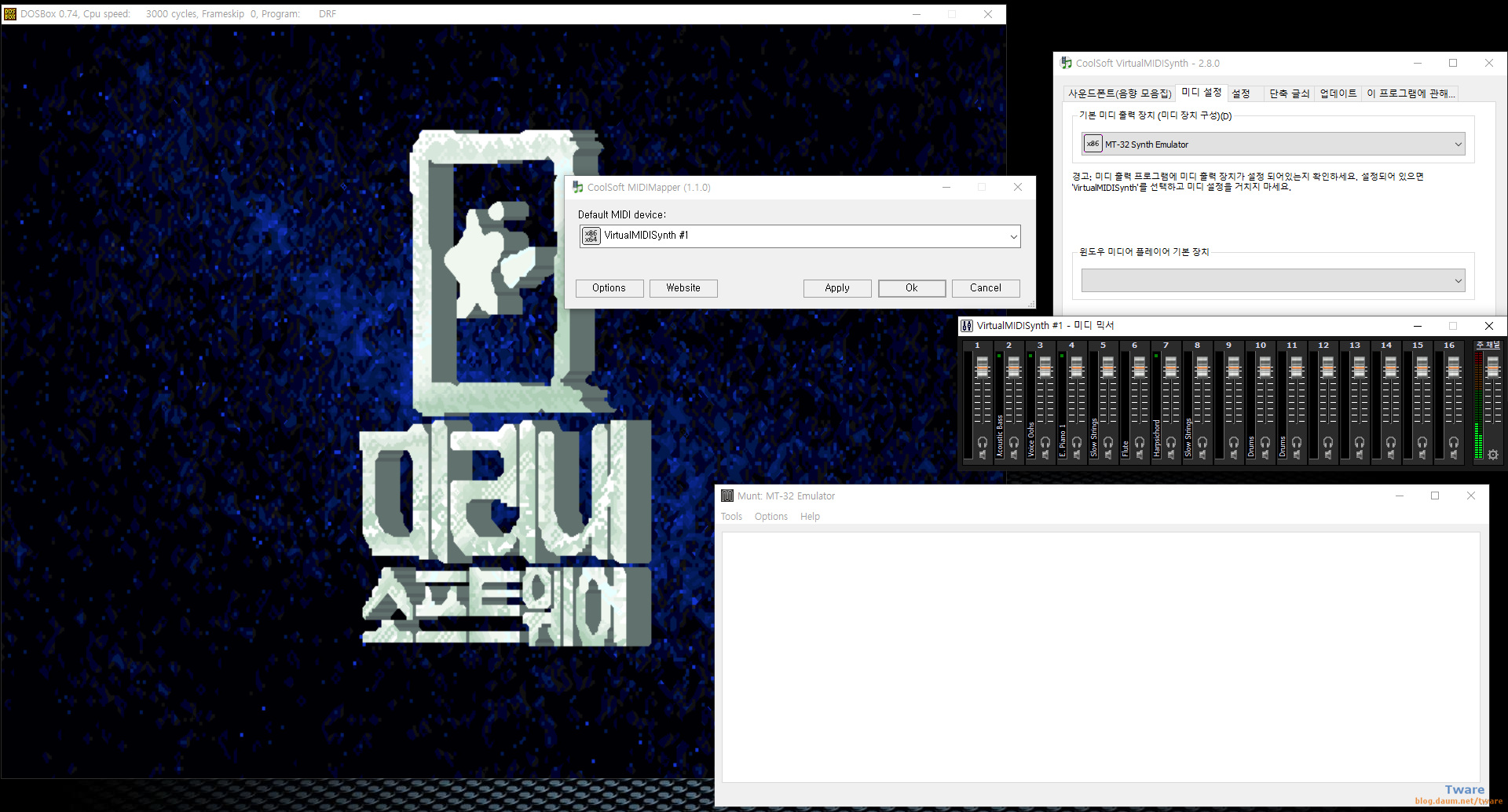The image size is (1508, 812).
Task: Mute Voice Oohs channel 3 speaker
Action: pos(1045,455)
